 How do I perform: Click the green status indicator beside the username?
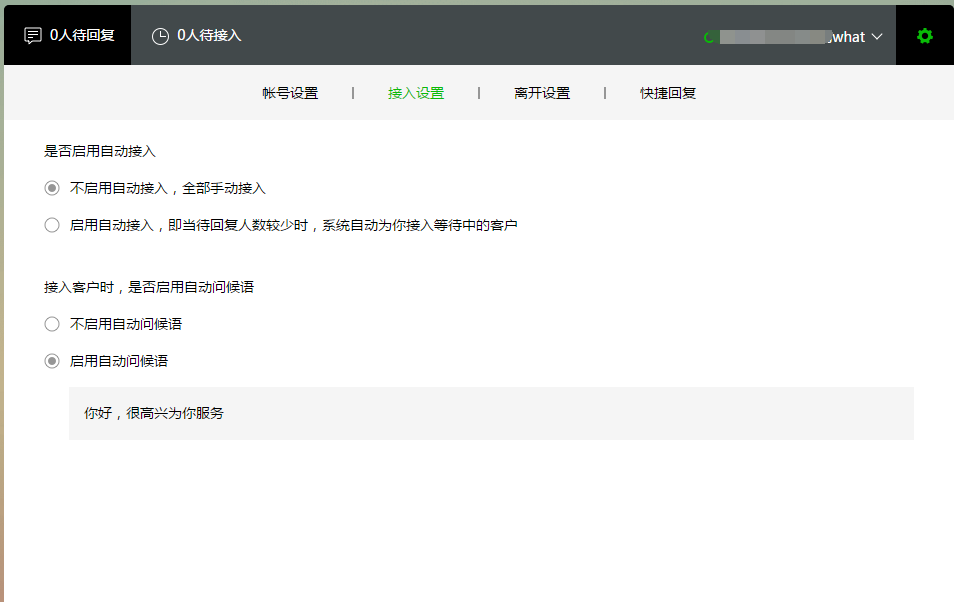[x=709, y=37]
